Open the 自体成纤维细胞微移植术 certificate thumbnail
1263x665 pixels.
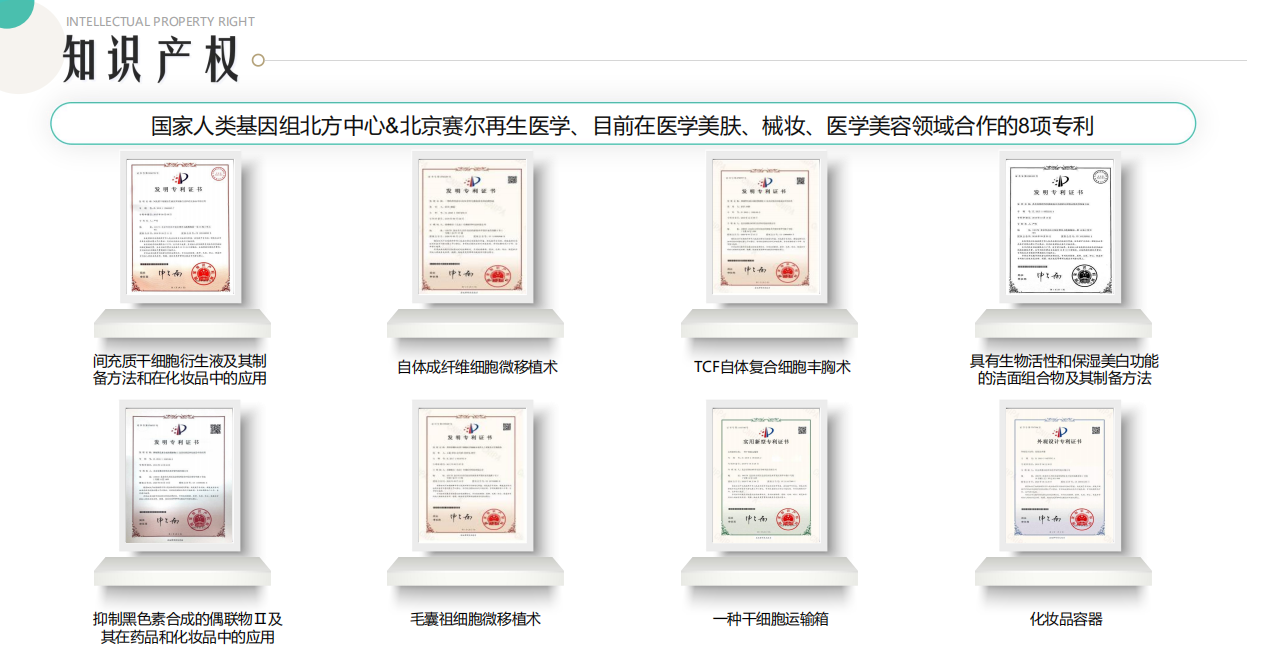tap(475, 227)
